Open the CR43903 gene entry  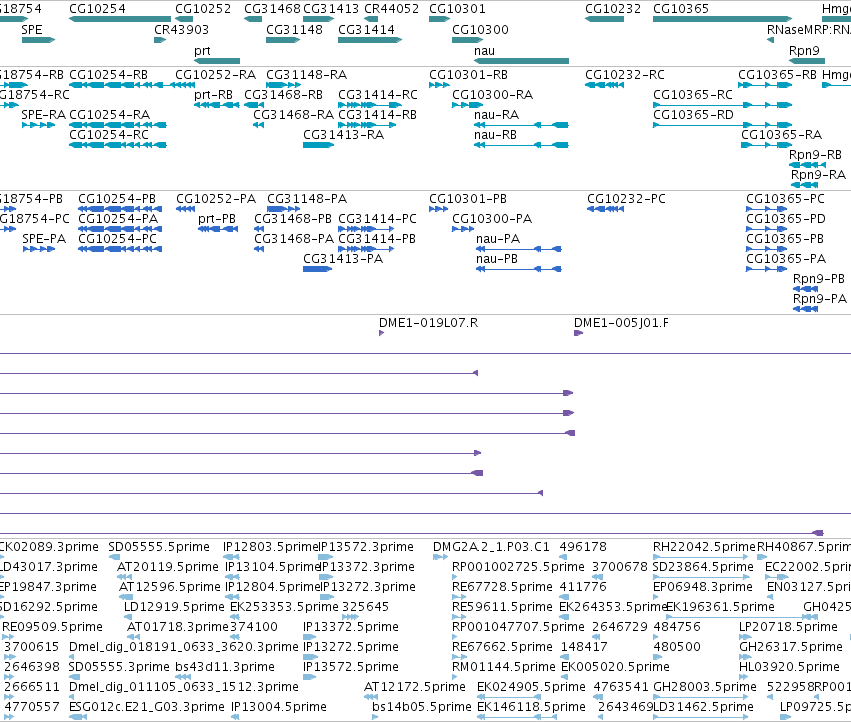181,29
